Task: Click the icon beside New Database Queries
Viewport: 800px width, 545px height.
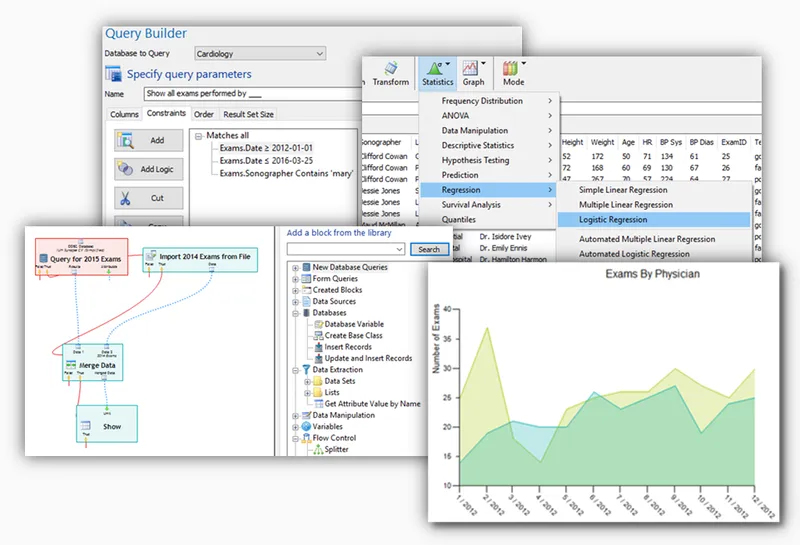Action: [306, 267]
